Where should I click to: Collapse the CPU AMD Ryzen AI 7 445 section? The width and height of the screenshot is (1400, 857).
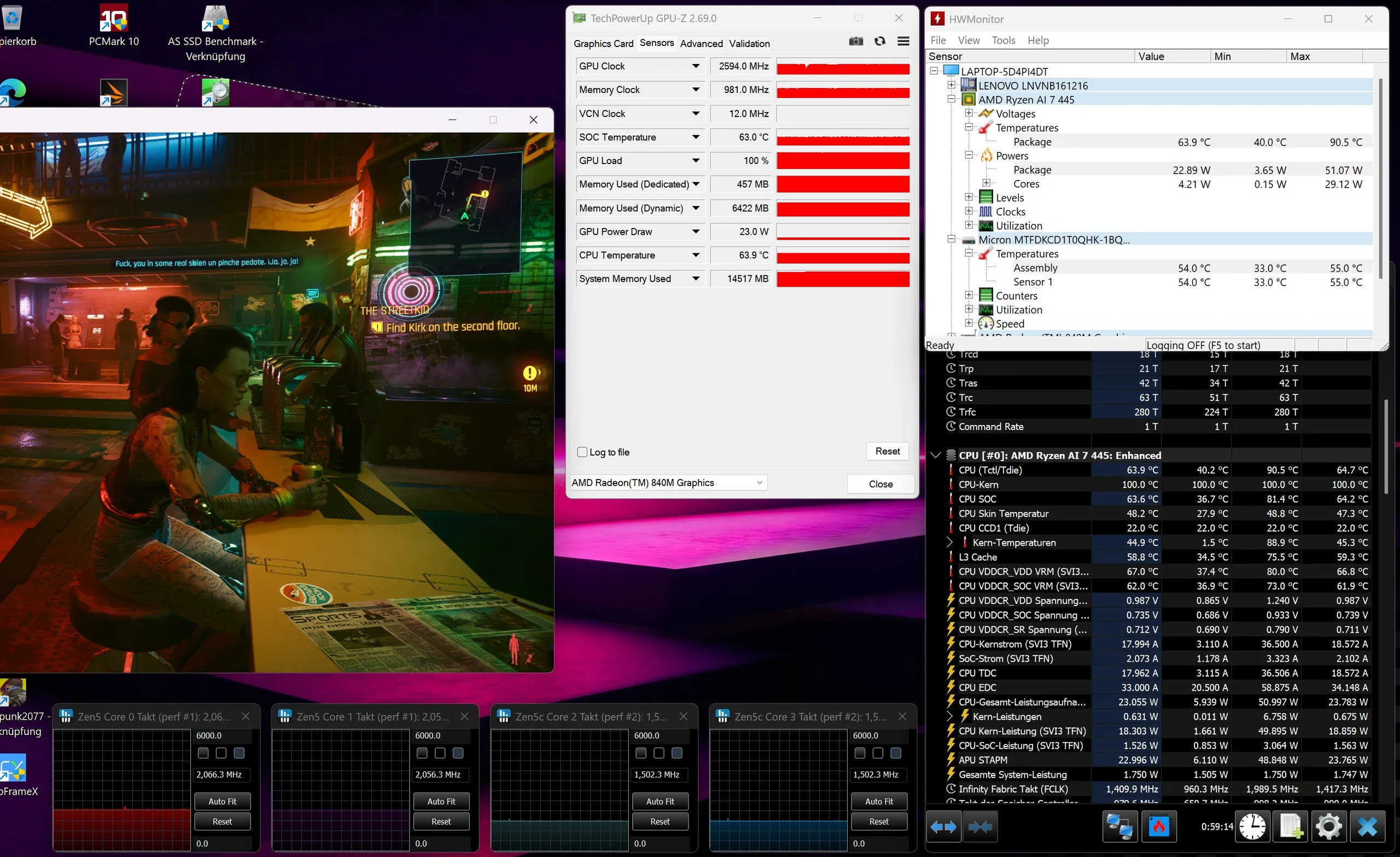pyautogui.click(x=936, y=455)
